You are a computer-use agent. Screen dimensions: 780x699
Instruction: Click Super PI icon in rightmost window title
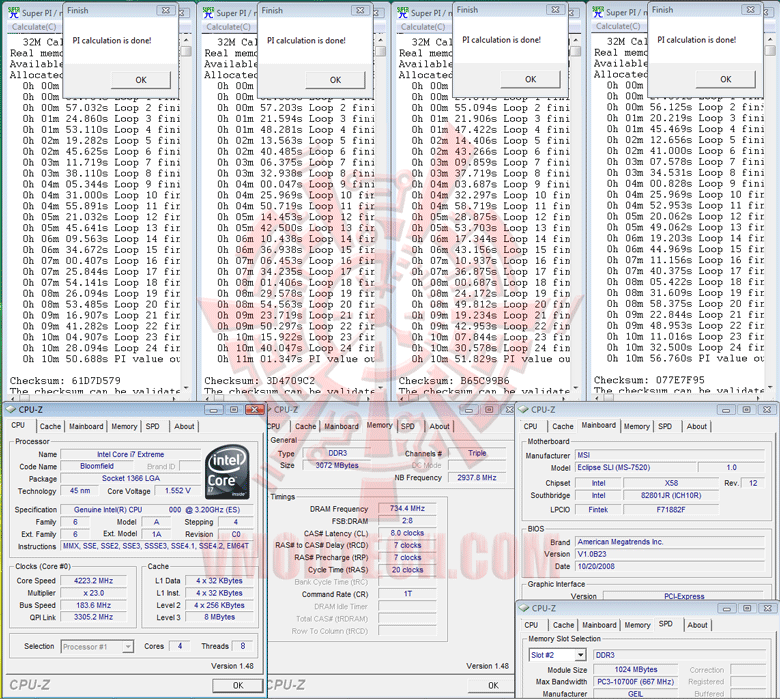(598, 12)
